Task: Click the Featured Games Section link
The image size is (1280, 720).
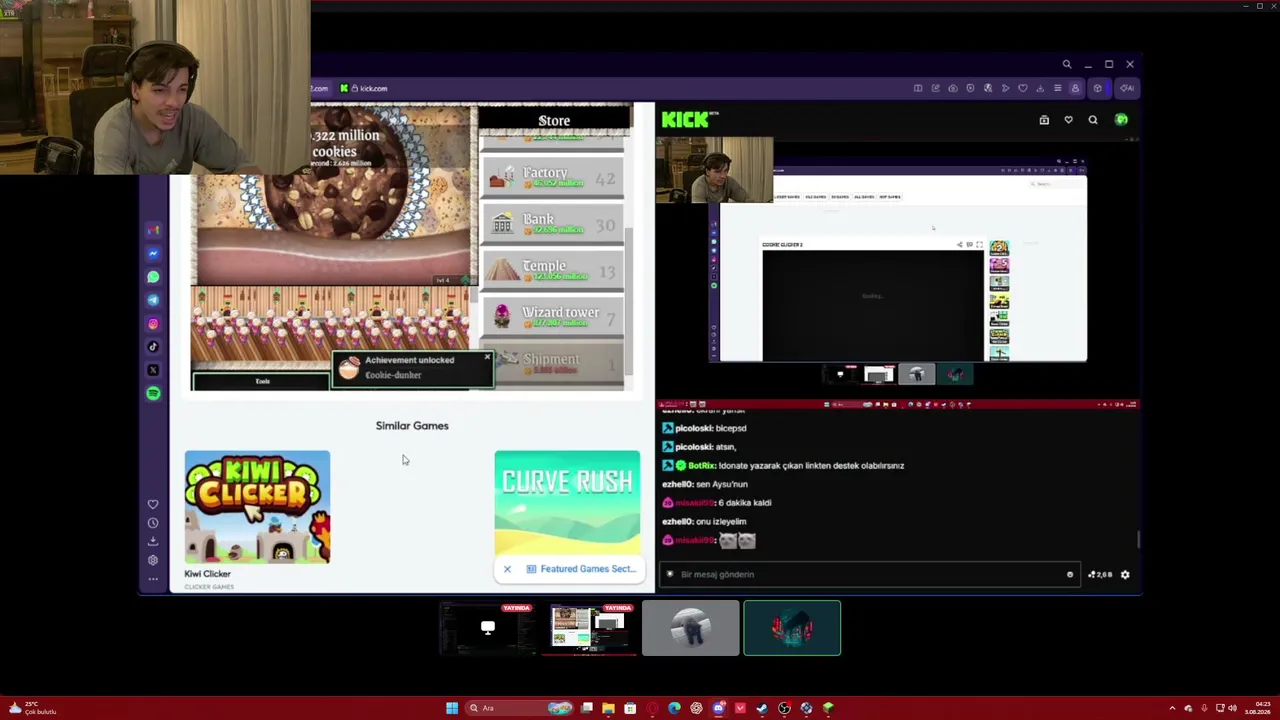Action: [582, 569]
